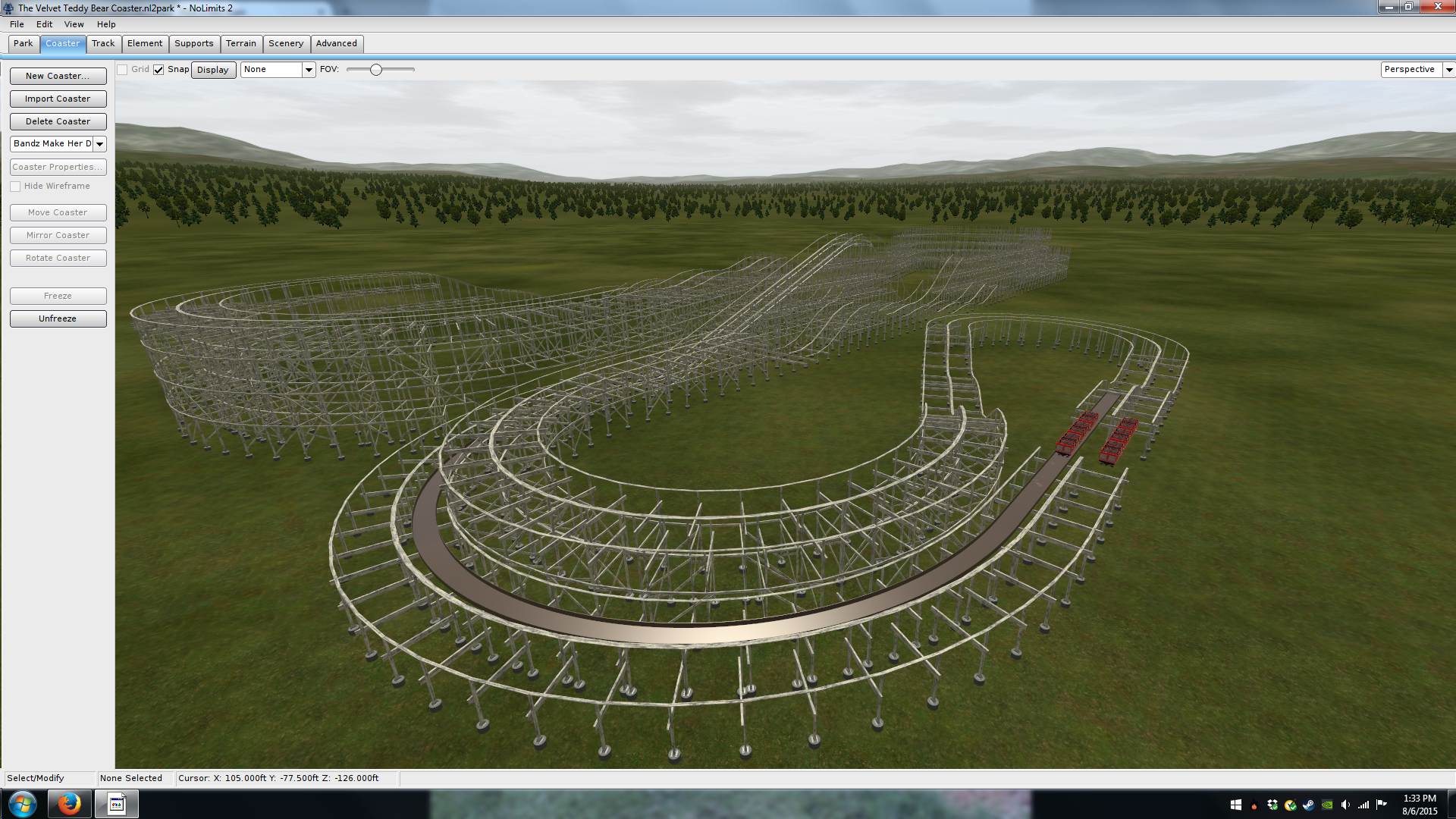Viewport: 1456px width, 819px height.
Task: Click the NVIDIA tray icon
Action: (x=1327, y=805)
